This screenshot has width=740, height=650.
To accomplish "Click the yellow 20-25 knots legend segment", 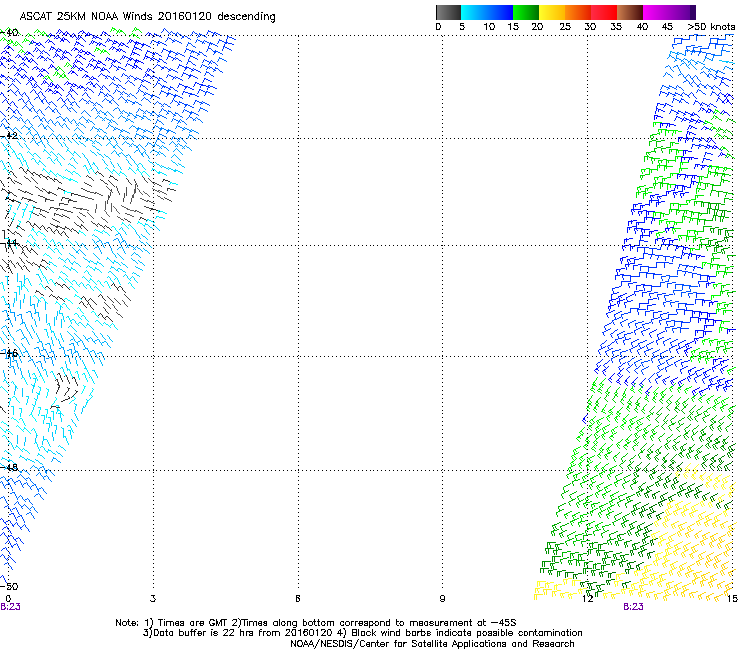I will tap(552, 12).
